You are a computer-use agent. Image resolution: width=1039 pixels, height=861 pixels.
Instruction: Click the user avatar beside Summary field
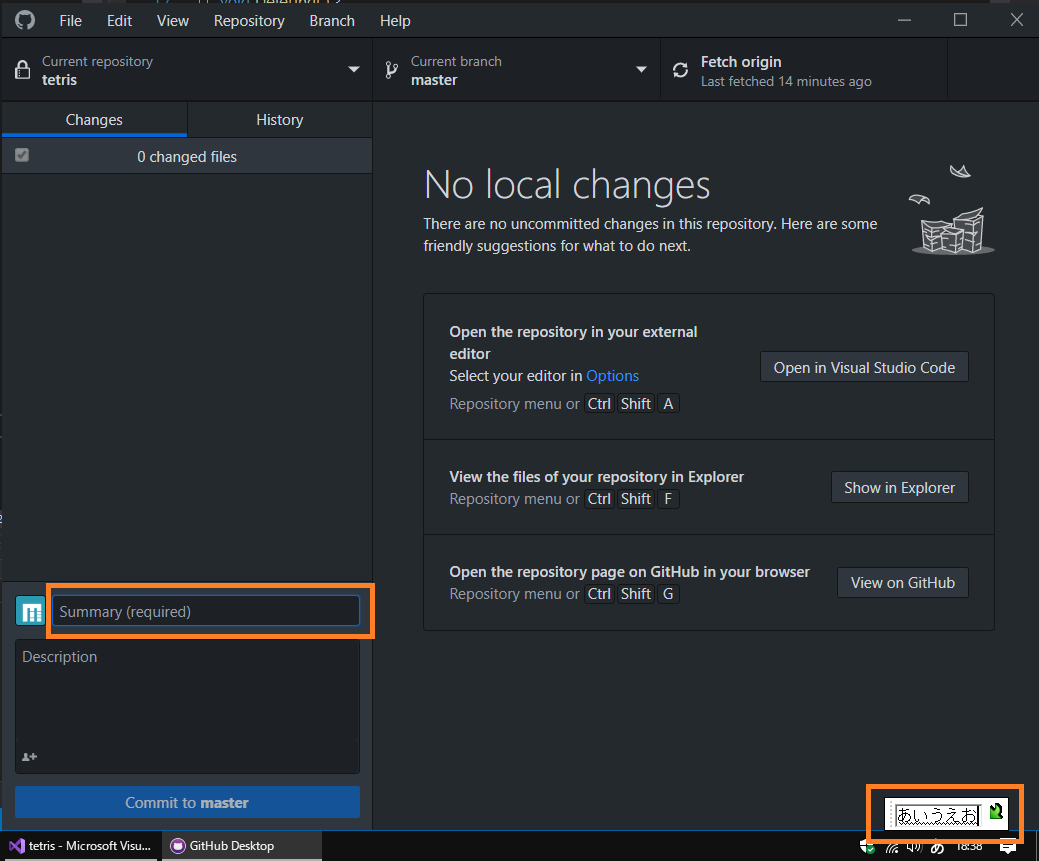(30, 611)
